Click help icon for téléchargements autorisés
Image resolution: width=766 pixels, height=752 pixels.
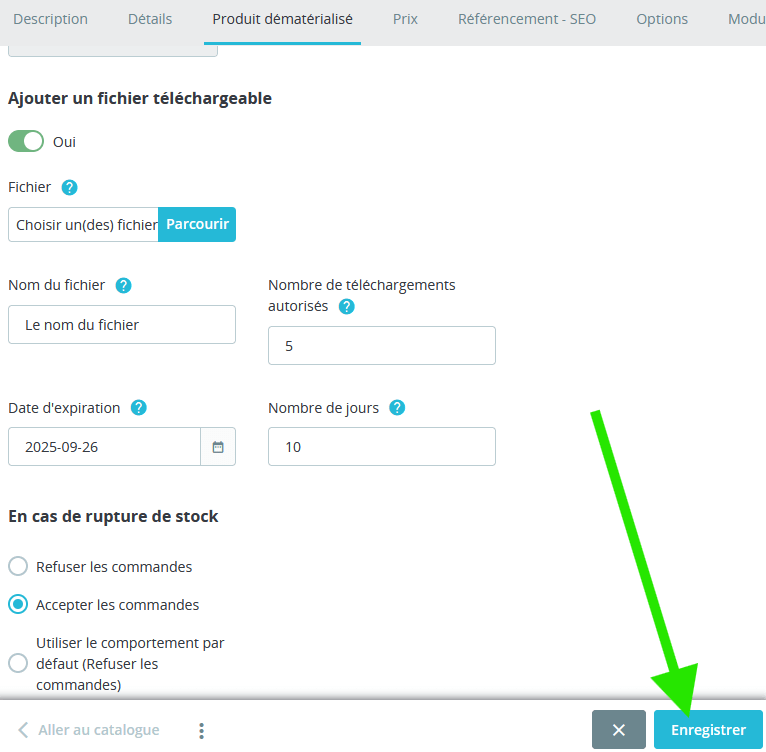(346, 307)
